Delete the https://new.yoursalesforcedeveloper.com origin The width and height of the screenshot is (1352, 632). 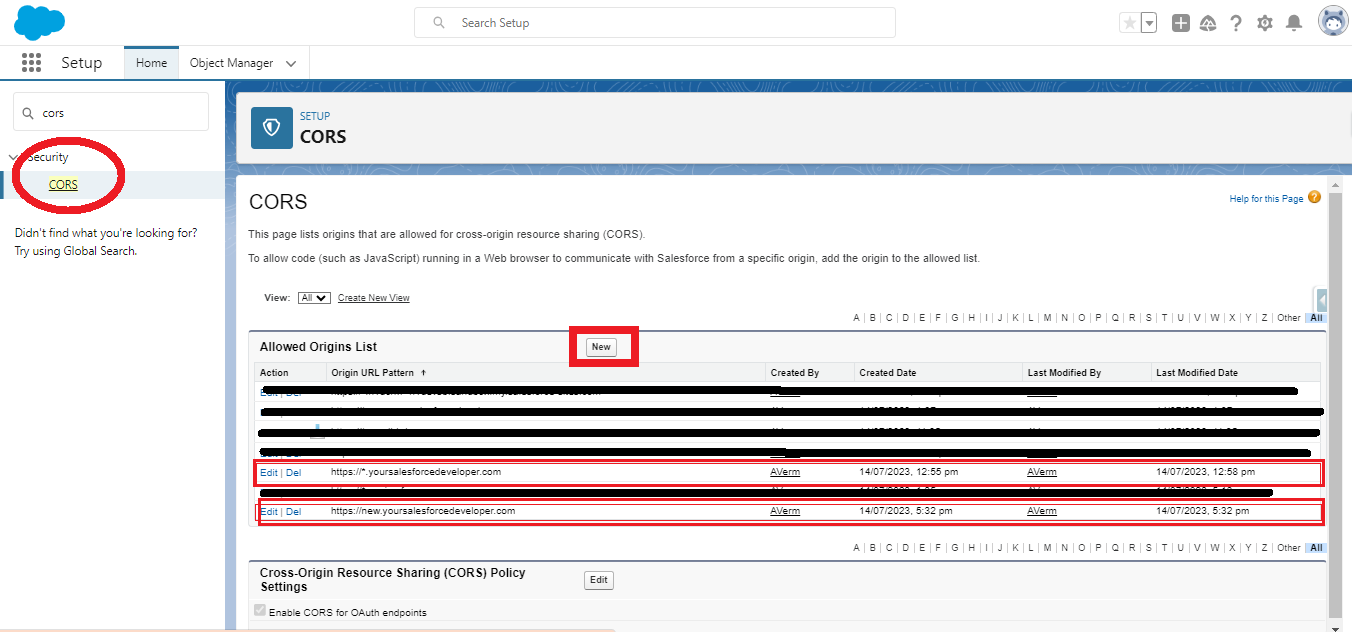(x=293, y=511)
